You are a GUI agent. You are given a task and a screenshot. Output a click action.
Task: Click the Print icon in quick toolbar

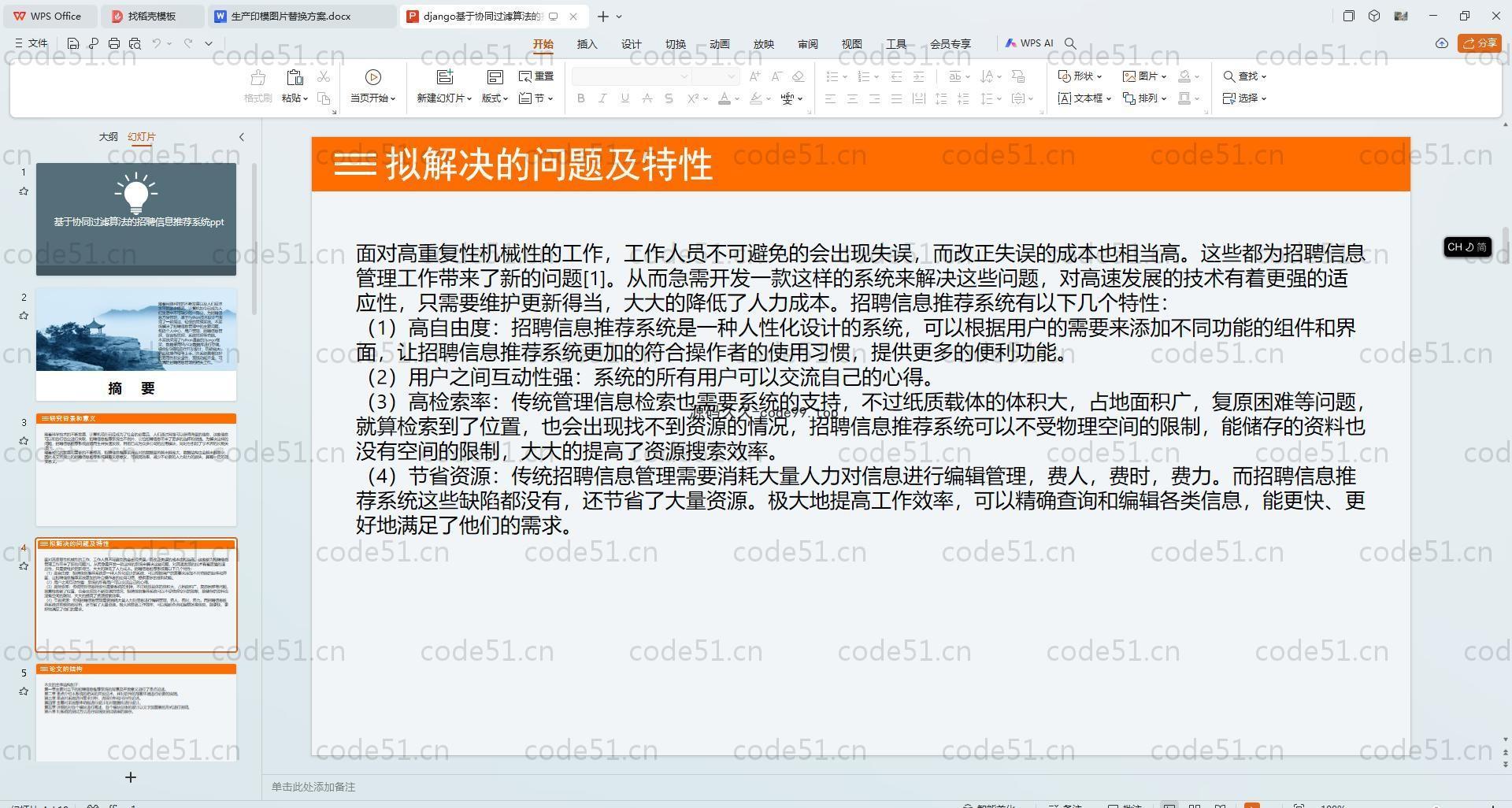[114, 43]
